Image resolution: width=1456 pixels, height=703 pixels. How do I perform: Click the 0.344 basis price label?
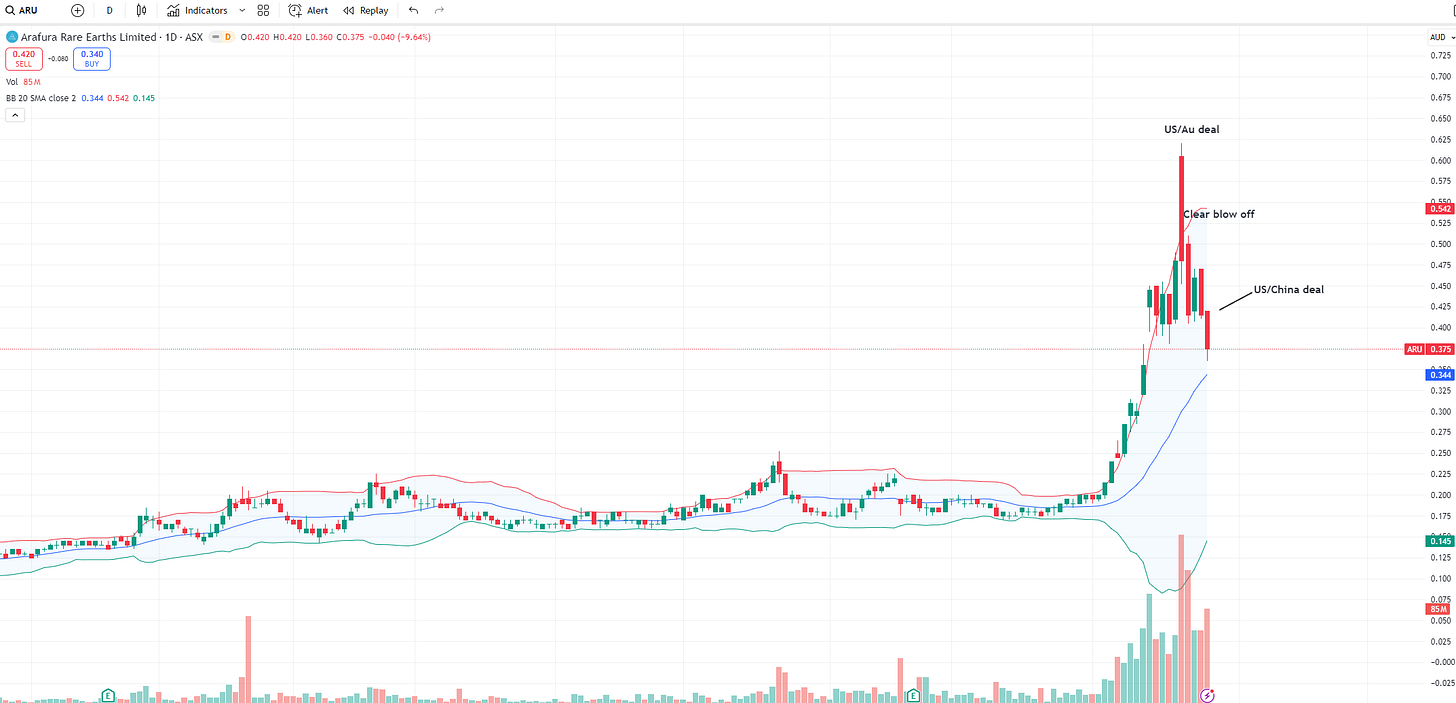click(1440, 375)
